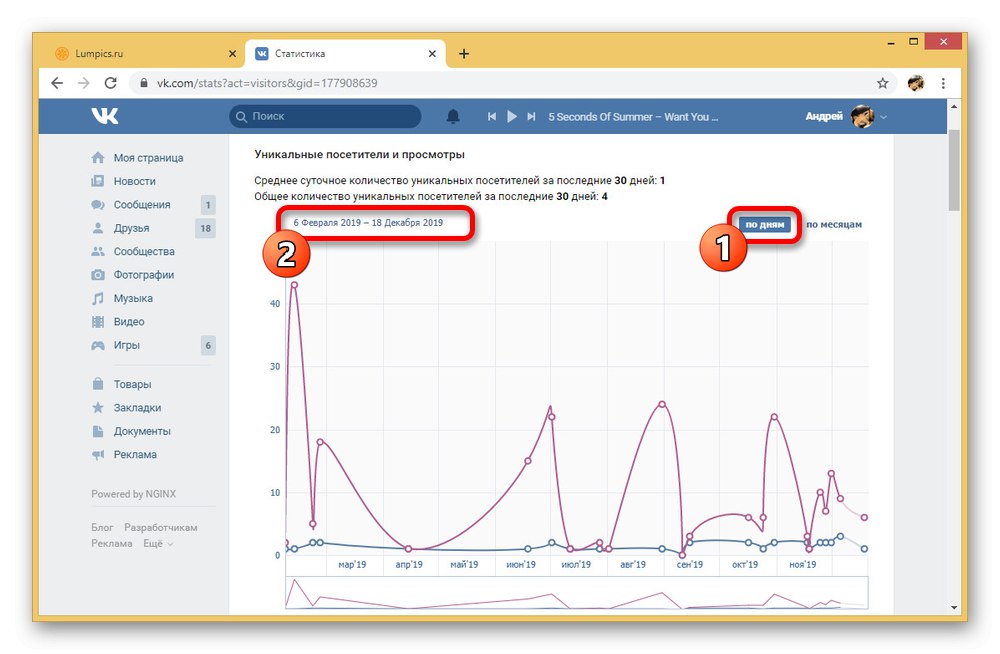Open date range 6 Февраля – 18 Декабря 2019
Image resolution: width=1000 pixels, height=654 pixels.
368,223
